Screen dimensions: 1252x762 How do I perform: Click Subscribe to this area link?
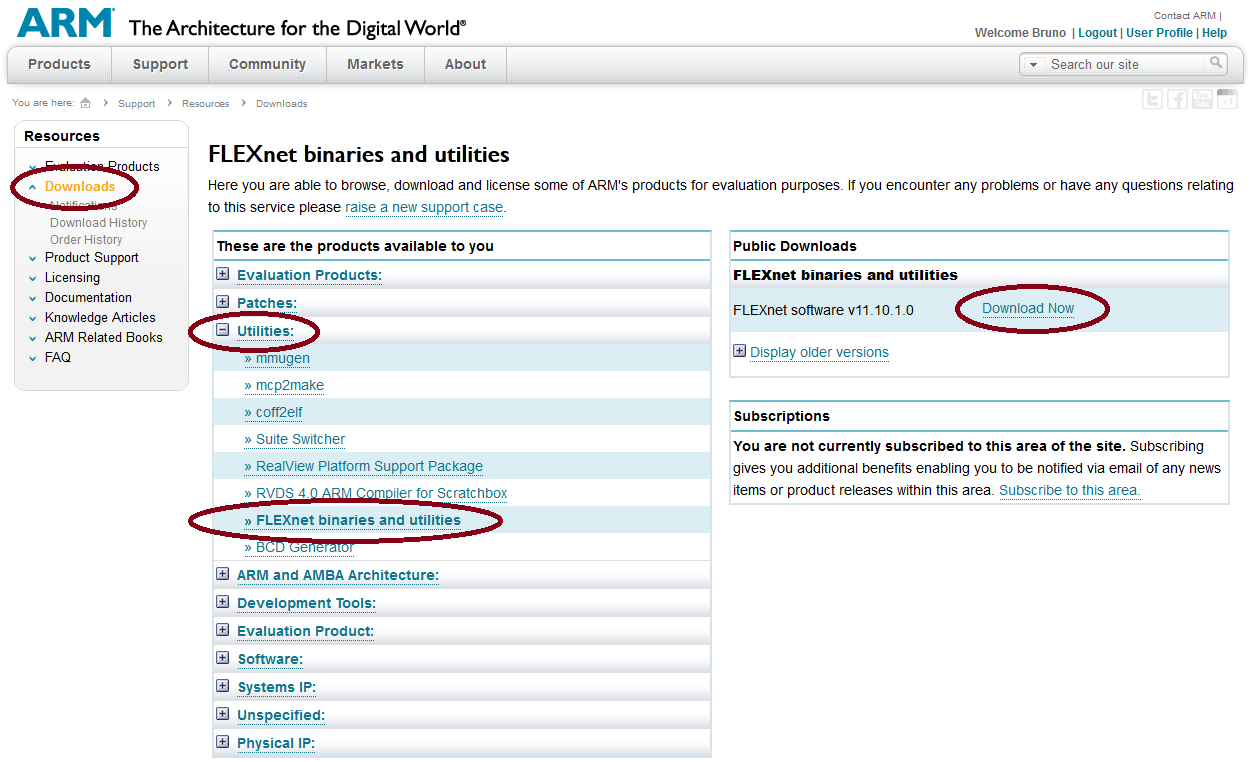(x=1069, y=490)
